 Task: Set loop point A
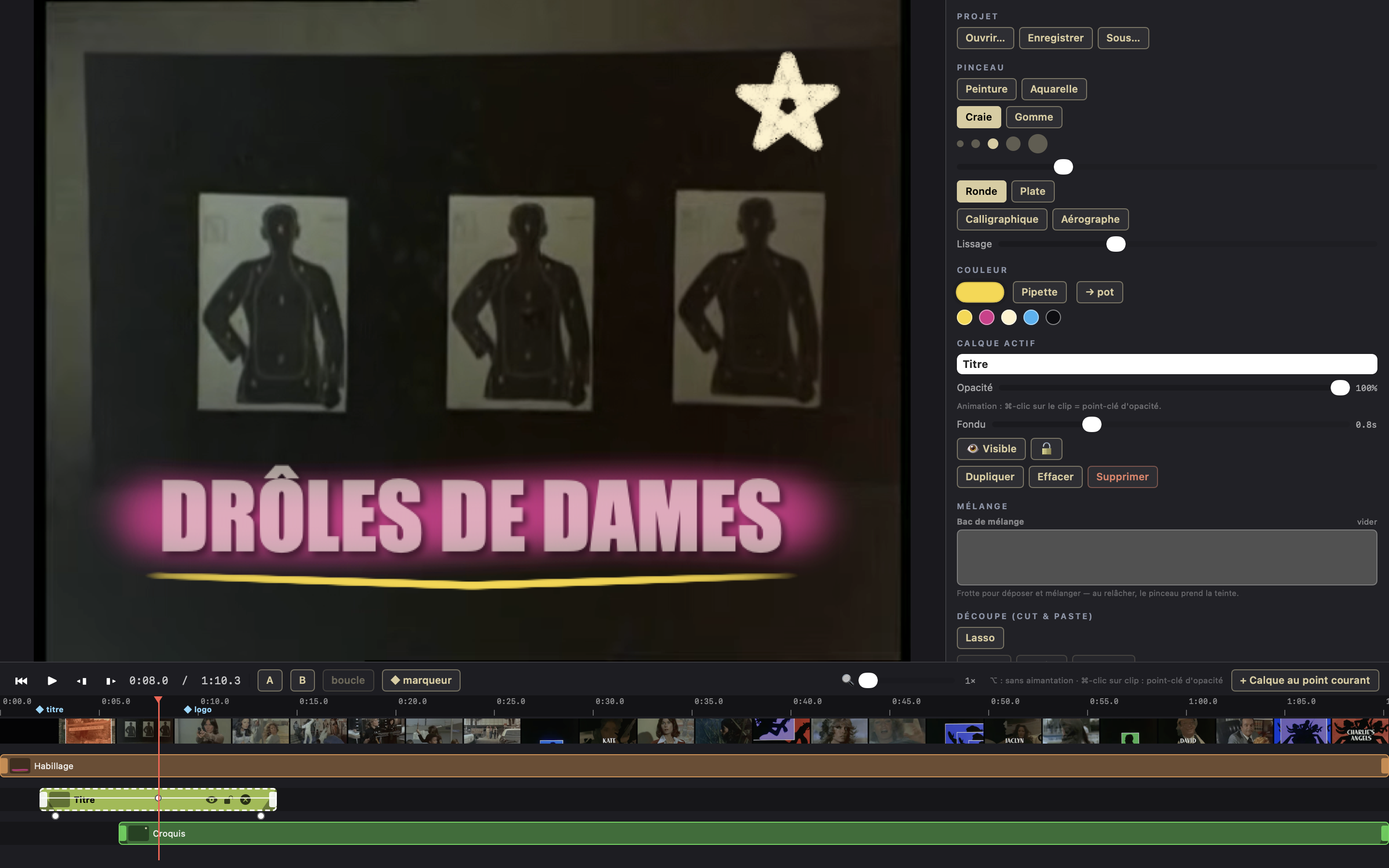(x=270, y=680)
